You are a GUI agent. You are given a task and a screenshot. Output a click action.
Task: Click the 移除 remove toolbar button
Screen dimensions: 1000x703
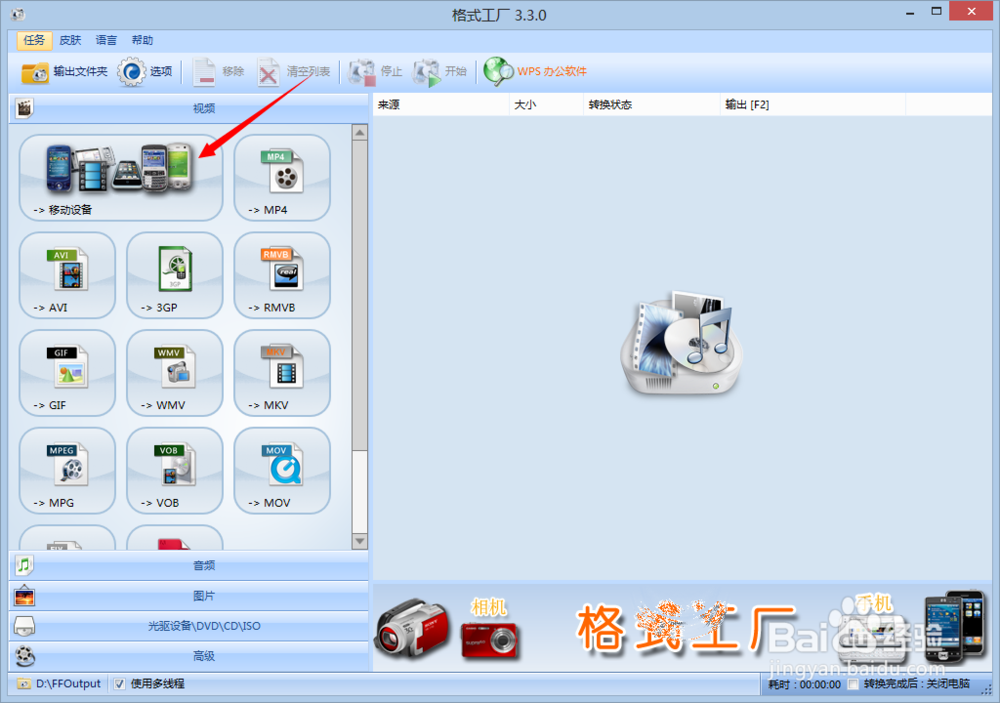point(219,71)
